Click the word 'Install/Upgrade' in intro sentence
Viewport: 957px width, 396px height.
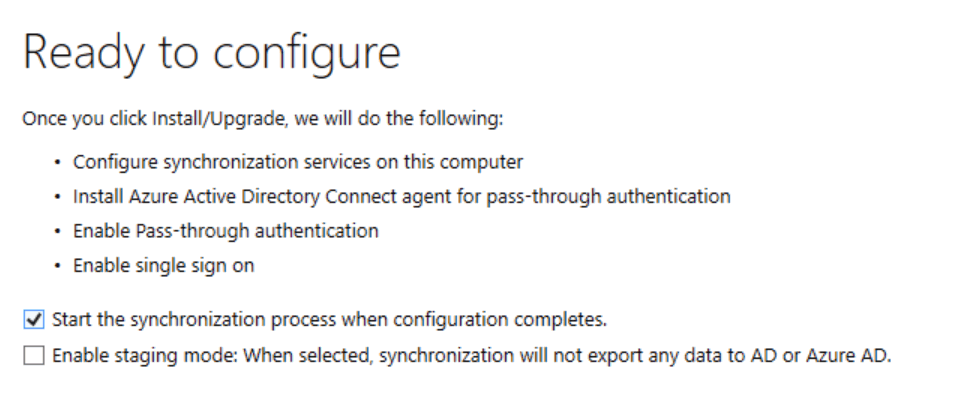point(219,118)
